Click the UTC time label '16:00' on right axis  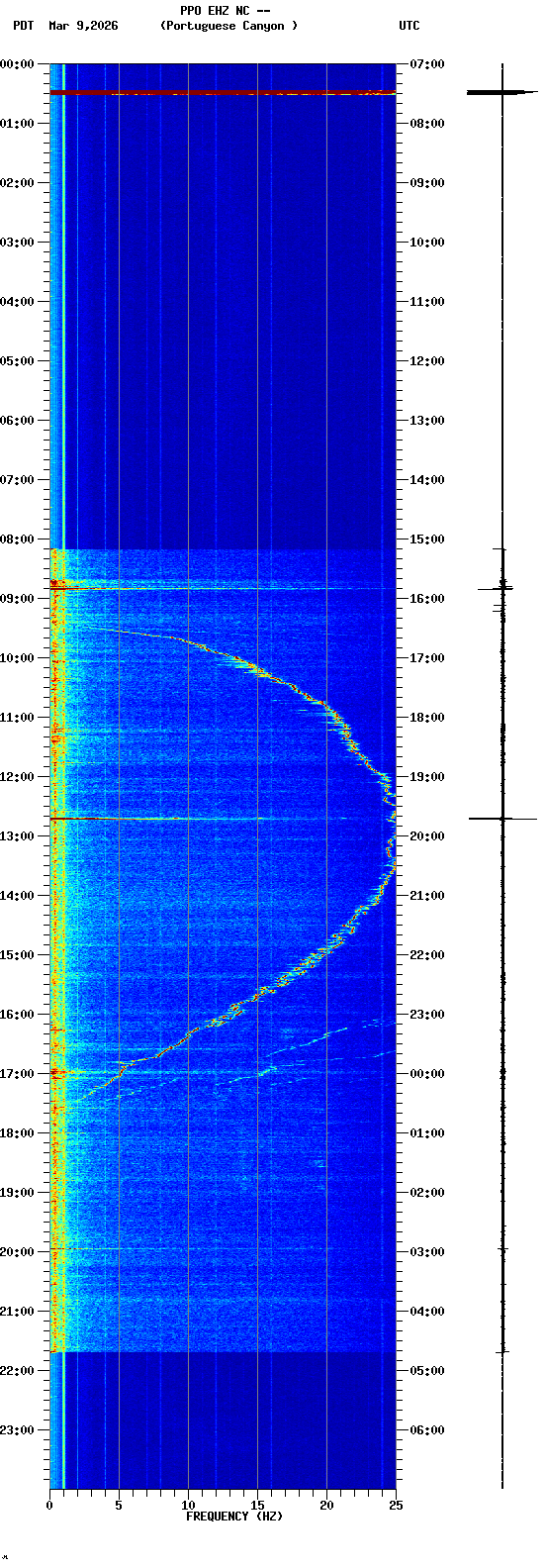coord(427,599)
